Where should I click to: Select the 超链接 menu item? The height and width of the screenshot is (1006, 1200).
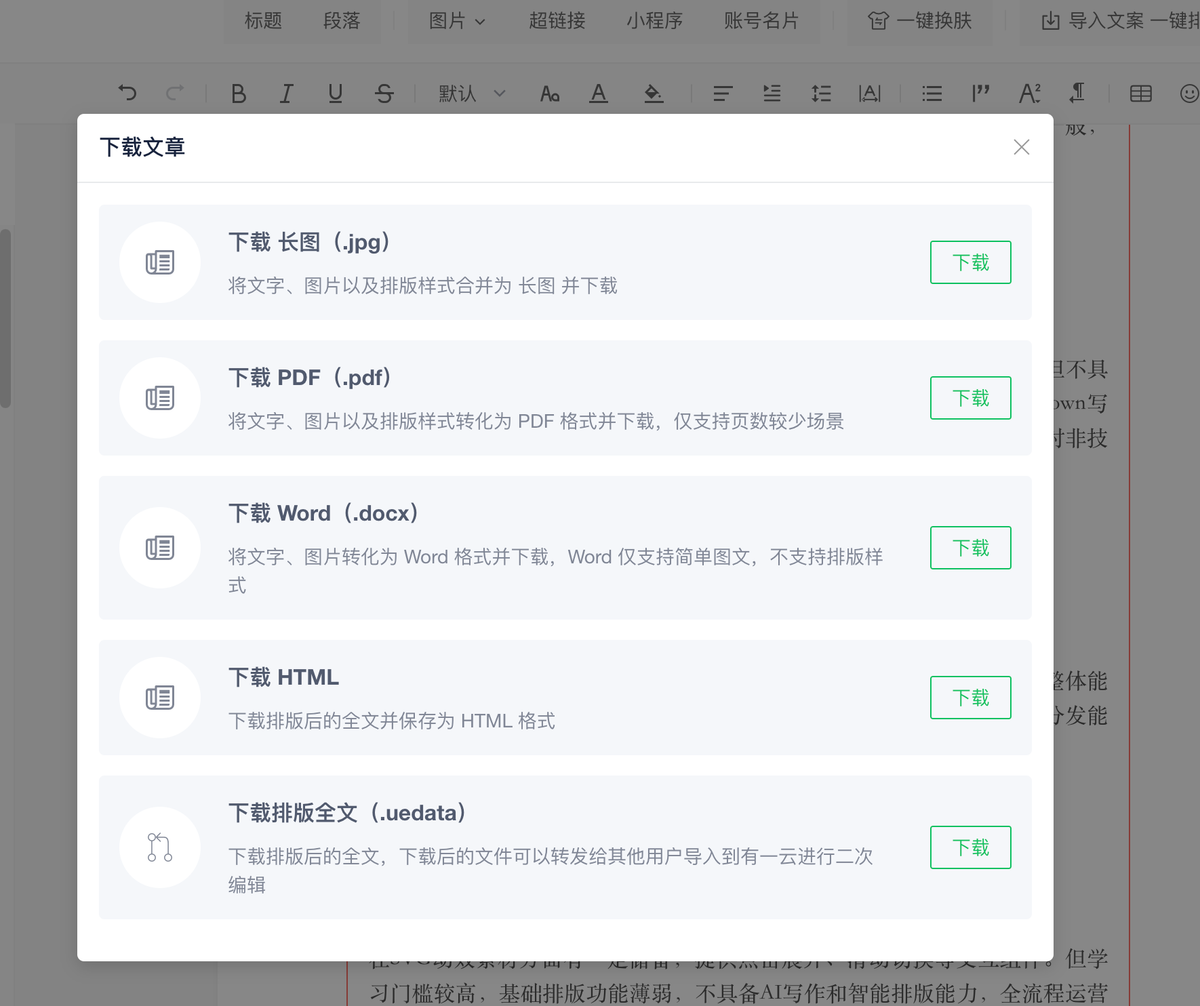click(x=557, y=20)
